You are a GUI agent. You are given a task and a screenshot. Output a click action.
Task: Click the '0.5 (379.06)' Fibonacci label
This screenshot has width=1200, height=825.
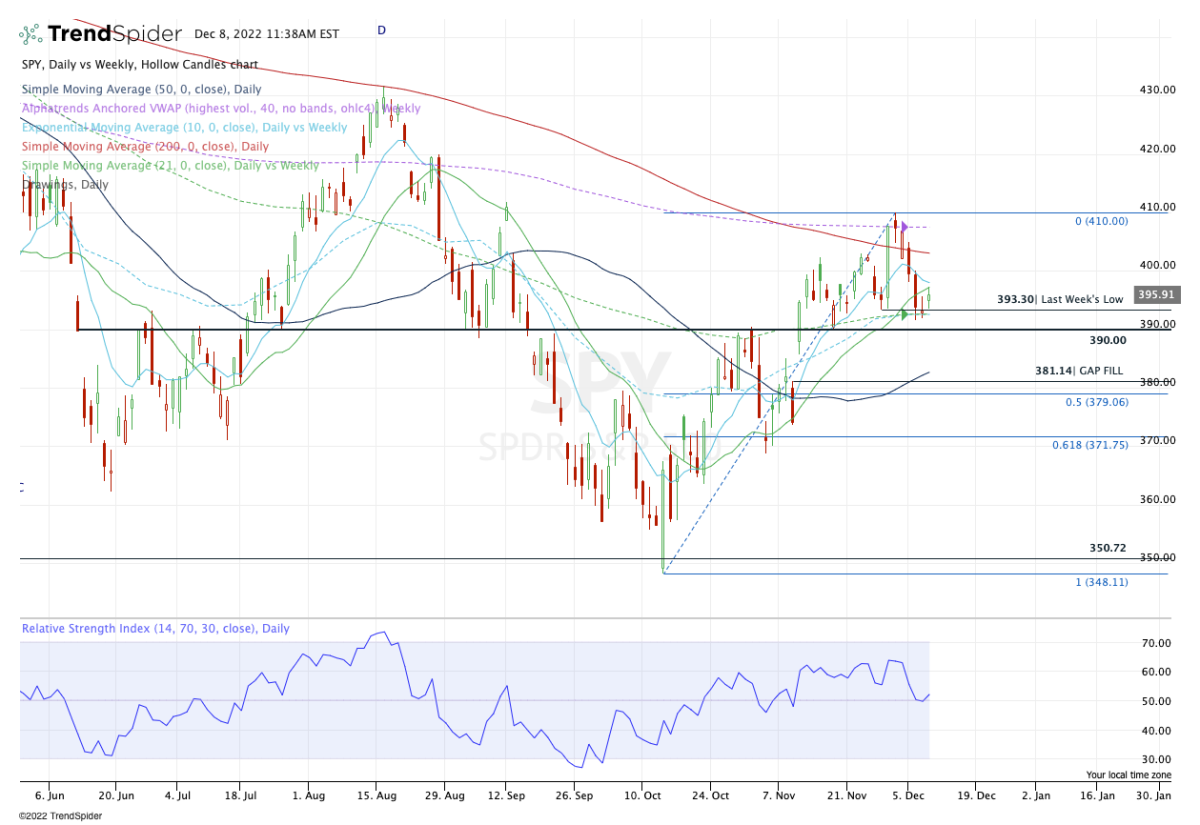[x=1097, y=402]
